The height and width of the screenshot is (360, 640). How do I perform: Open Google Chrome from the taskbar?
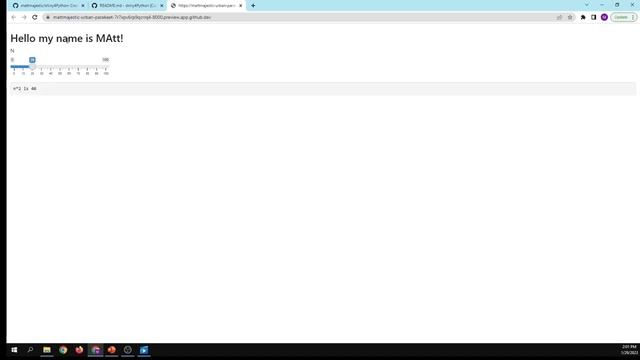(63, 350)
